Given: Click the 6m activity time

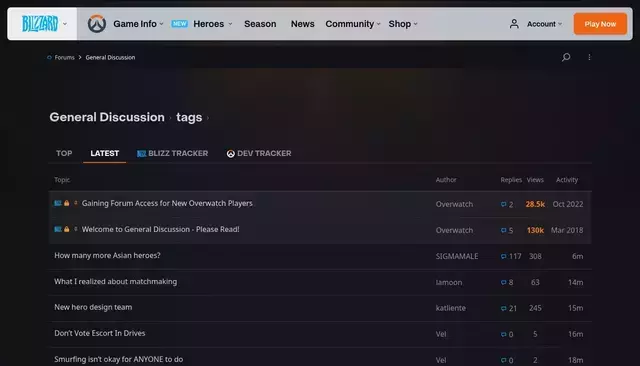Looking at the screenshot, I should [x=578, y=256].
